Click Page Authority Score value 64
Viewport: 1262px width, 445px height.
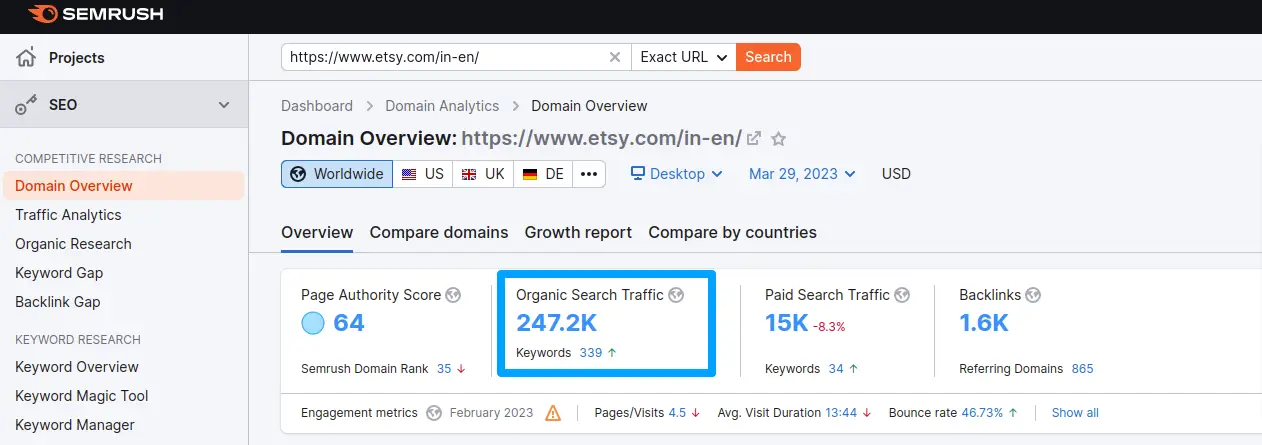click(349, 323)
